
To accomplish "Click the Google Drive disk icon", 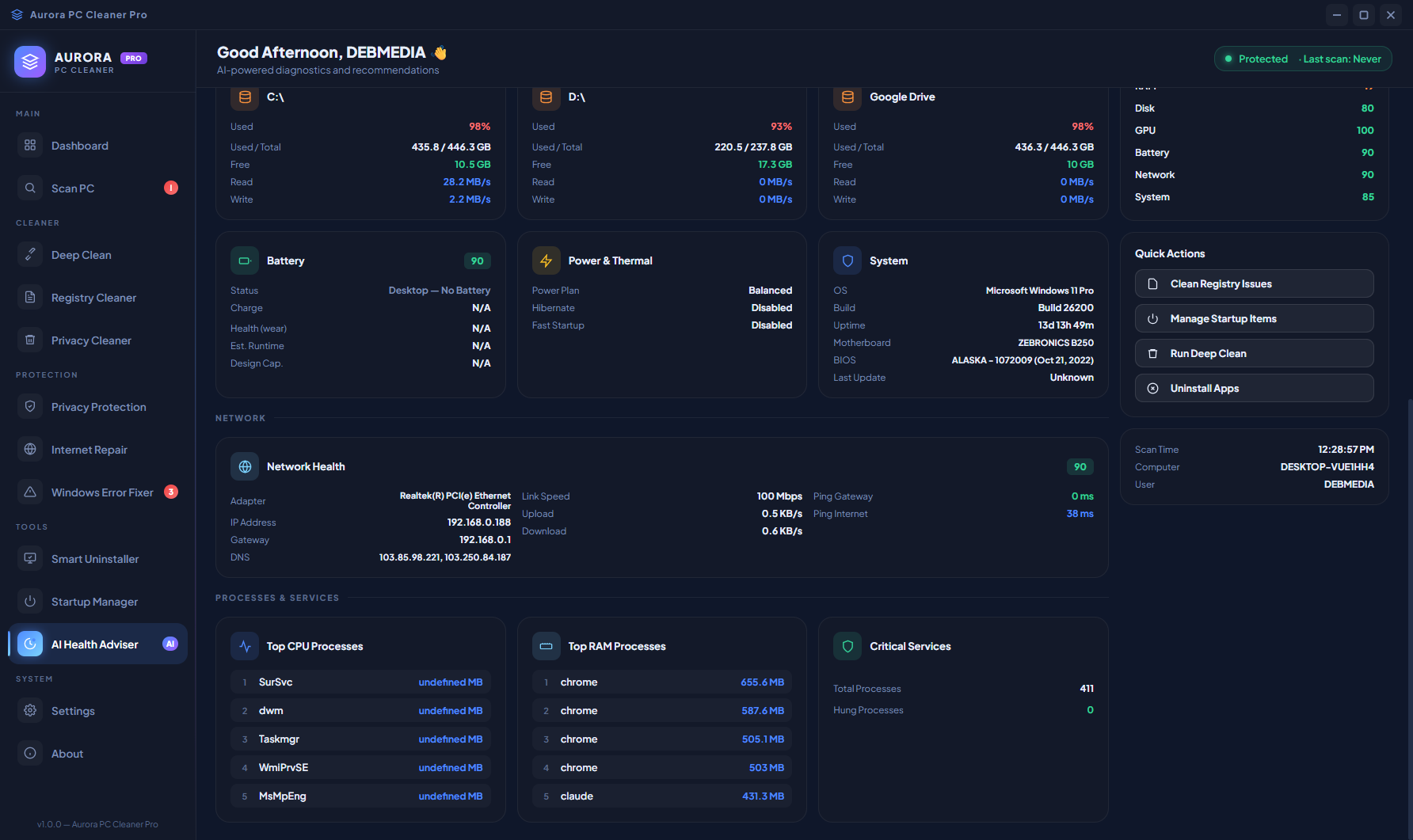I will [x=847, y=97].
